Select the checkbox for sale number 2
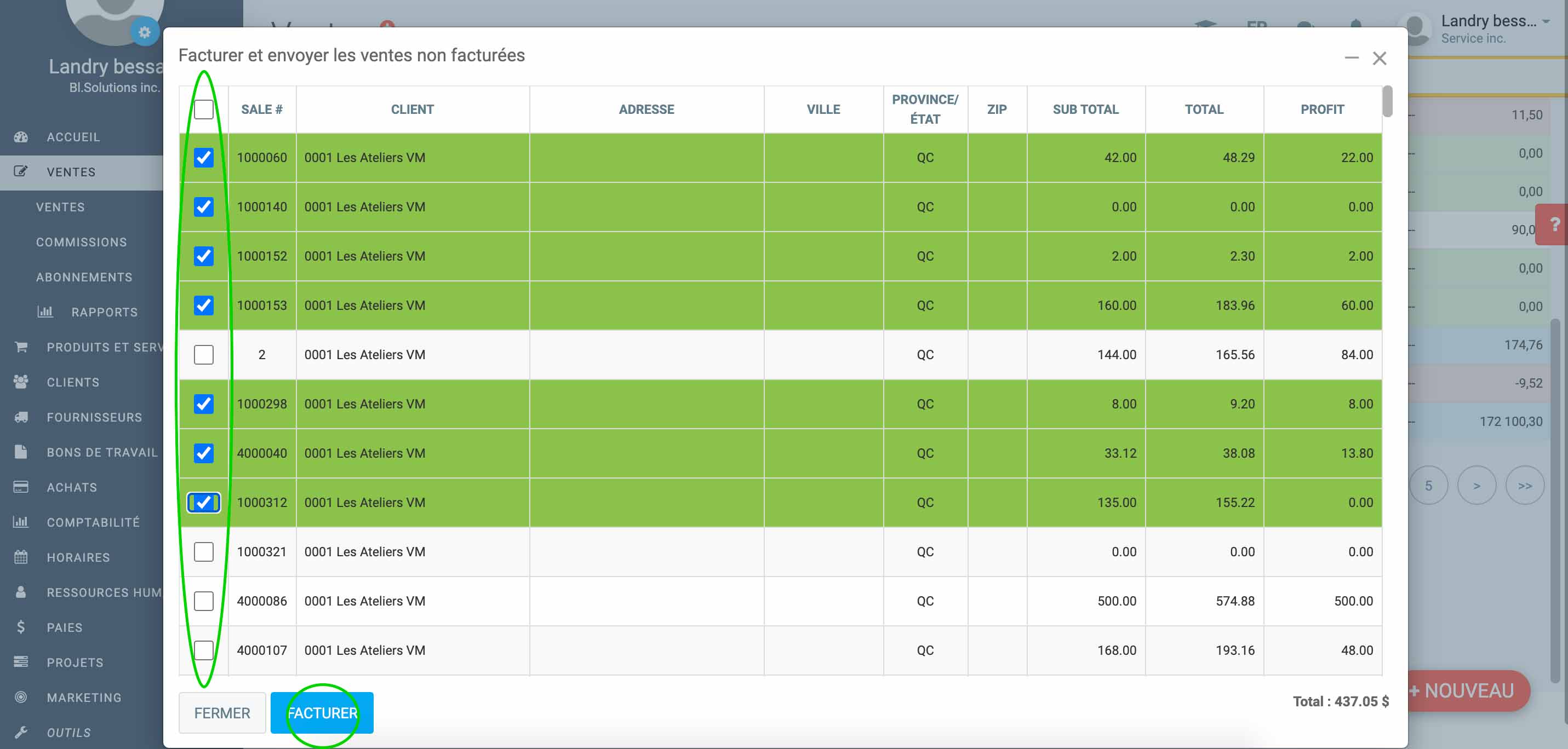 [x=203, y=355]
